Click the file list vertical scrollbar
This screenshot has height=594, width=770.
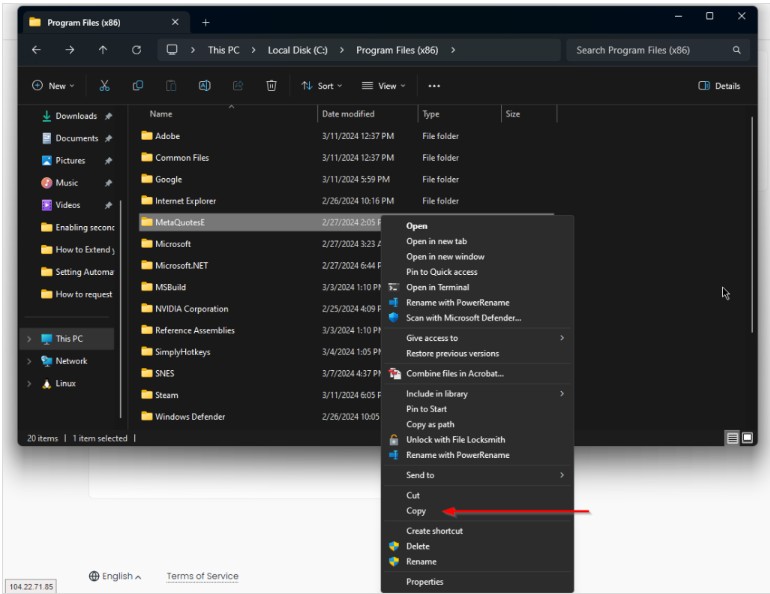point(752,224)
